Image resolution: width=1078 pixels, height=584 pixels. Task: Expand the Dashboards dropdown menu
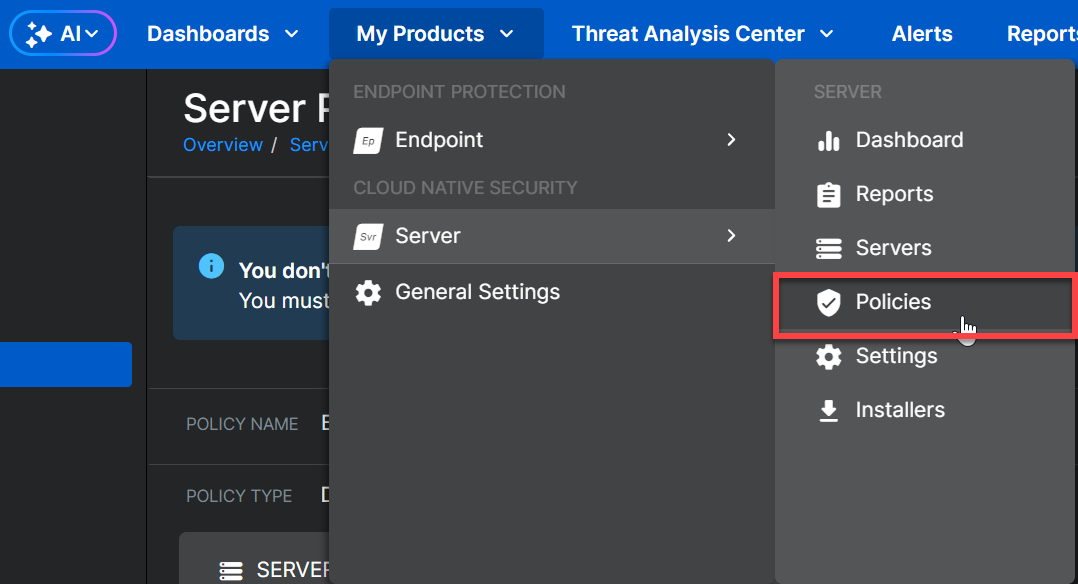pos(222,34)
